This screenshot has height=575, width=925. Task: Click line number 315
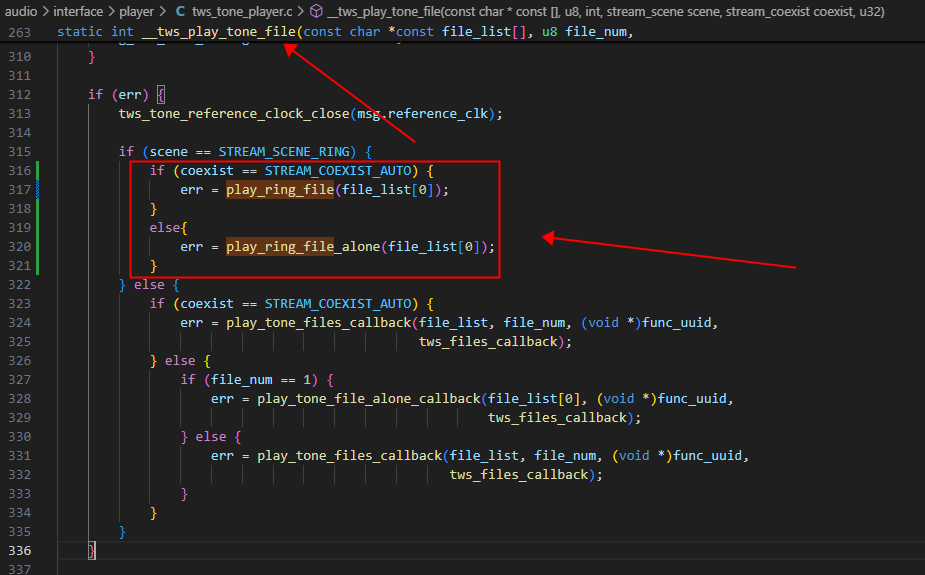point(19,152)
